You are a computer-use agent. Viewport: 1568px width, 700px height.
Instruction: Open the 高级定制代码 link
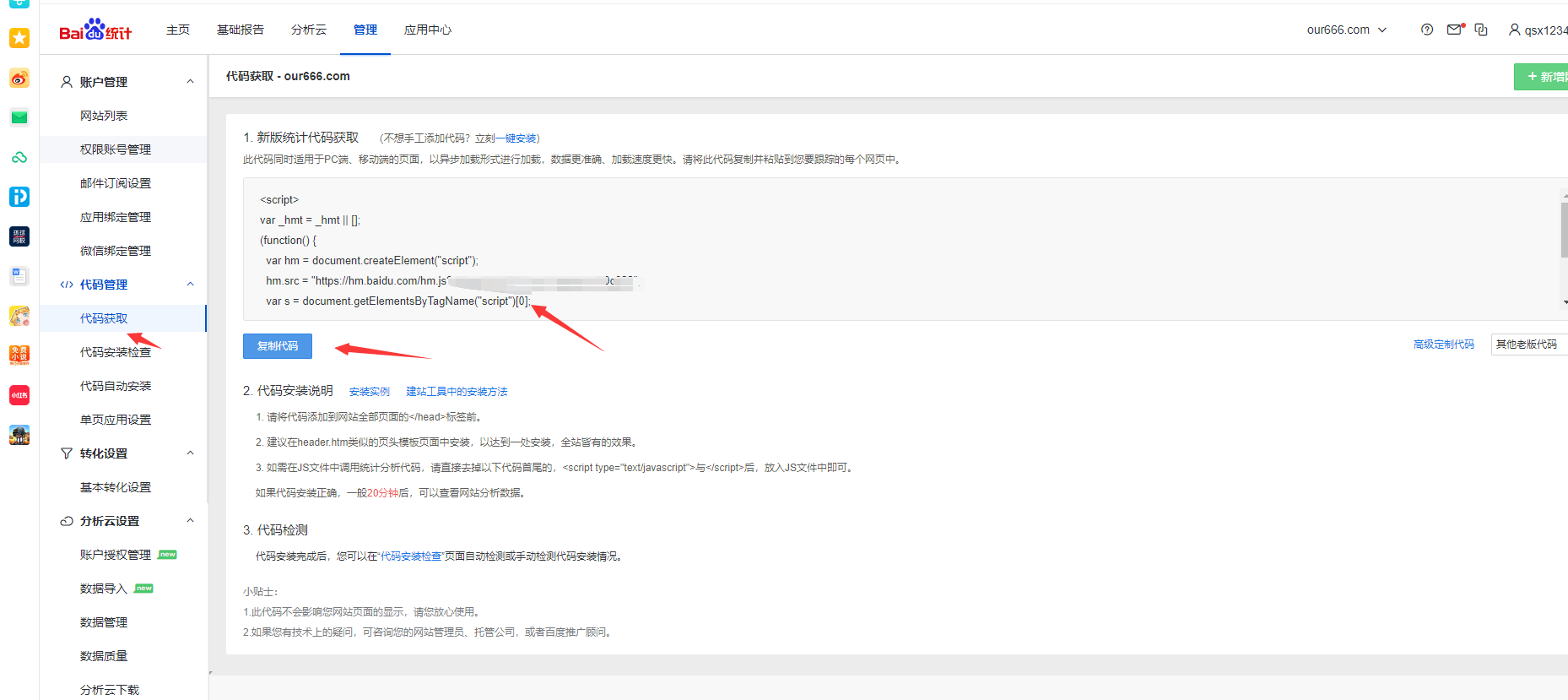1444,345
